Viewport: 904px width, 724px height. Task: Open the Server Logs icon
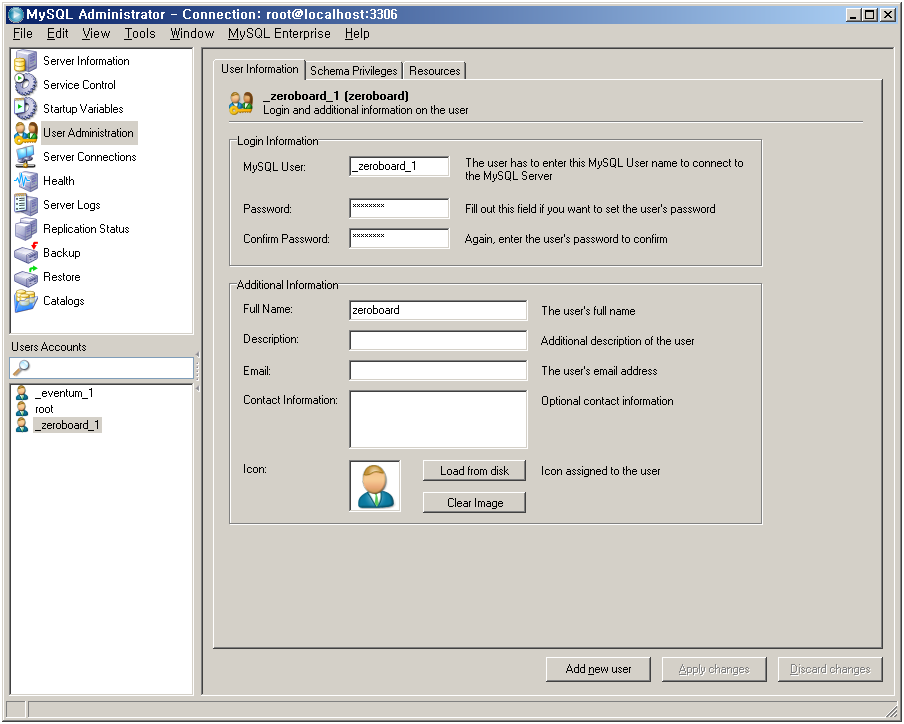(x=25, y=205)
